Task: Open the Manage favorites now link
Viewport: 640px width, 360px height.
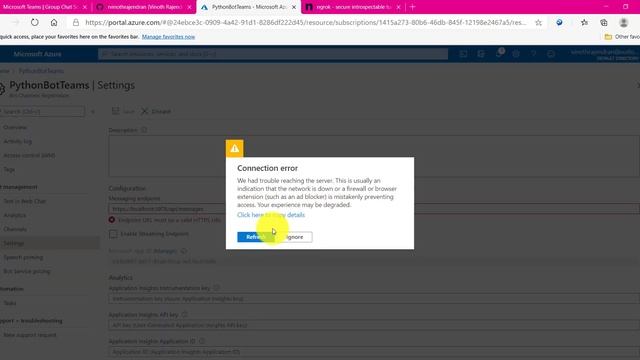Action: (x=168, y=37)
